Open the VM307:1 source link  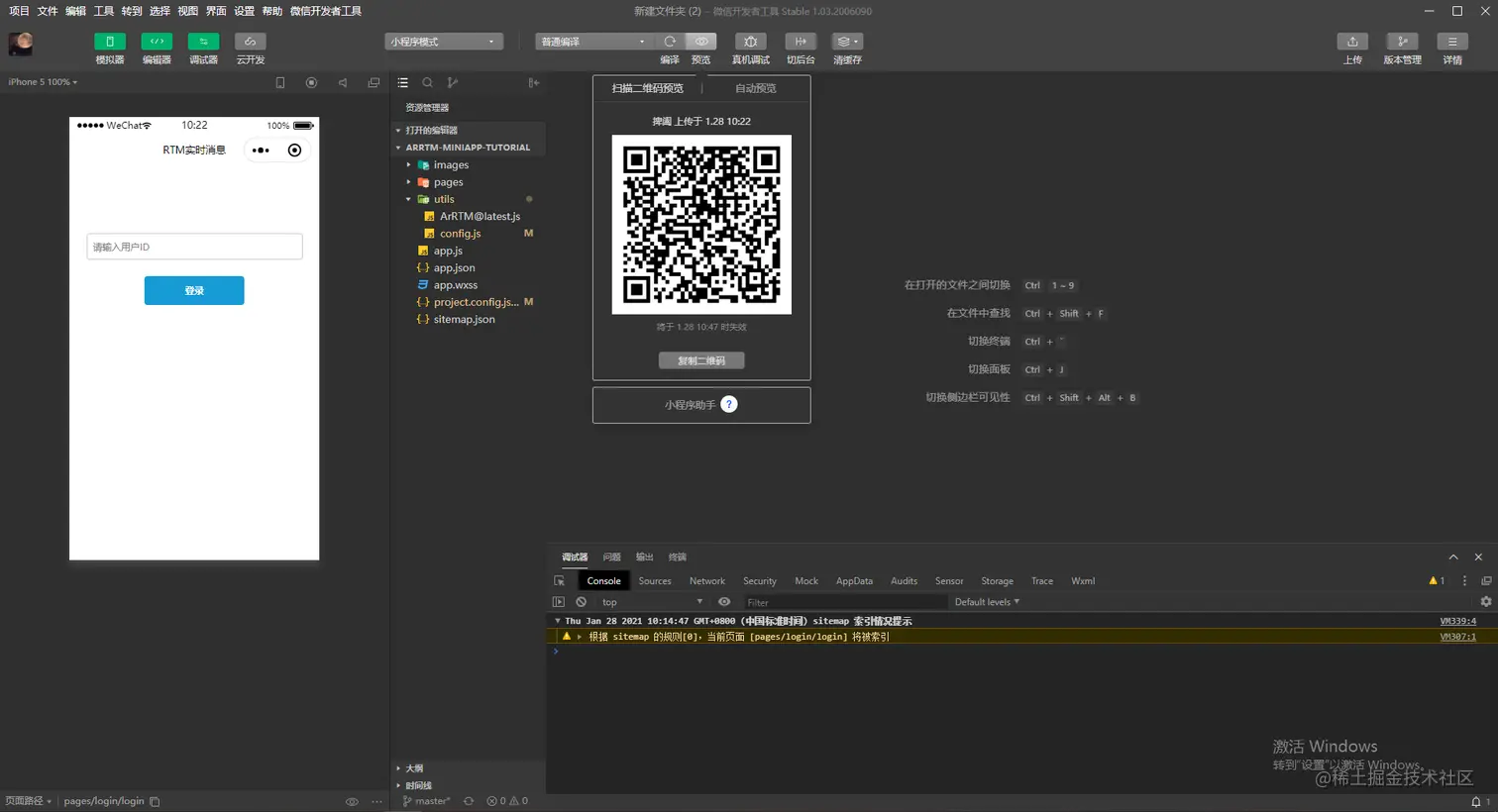[x=1457, y=637]
